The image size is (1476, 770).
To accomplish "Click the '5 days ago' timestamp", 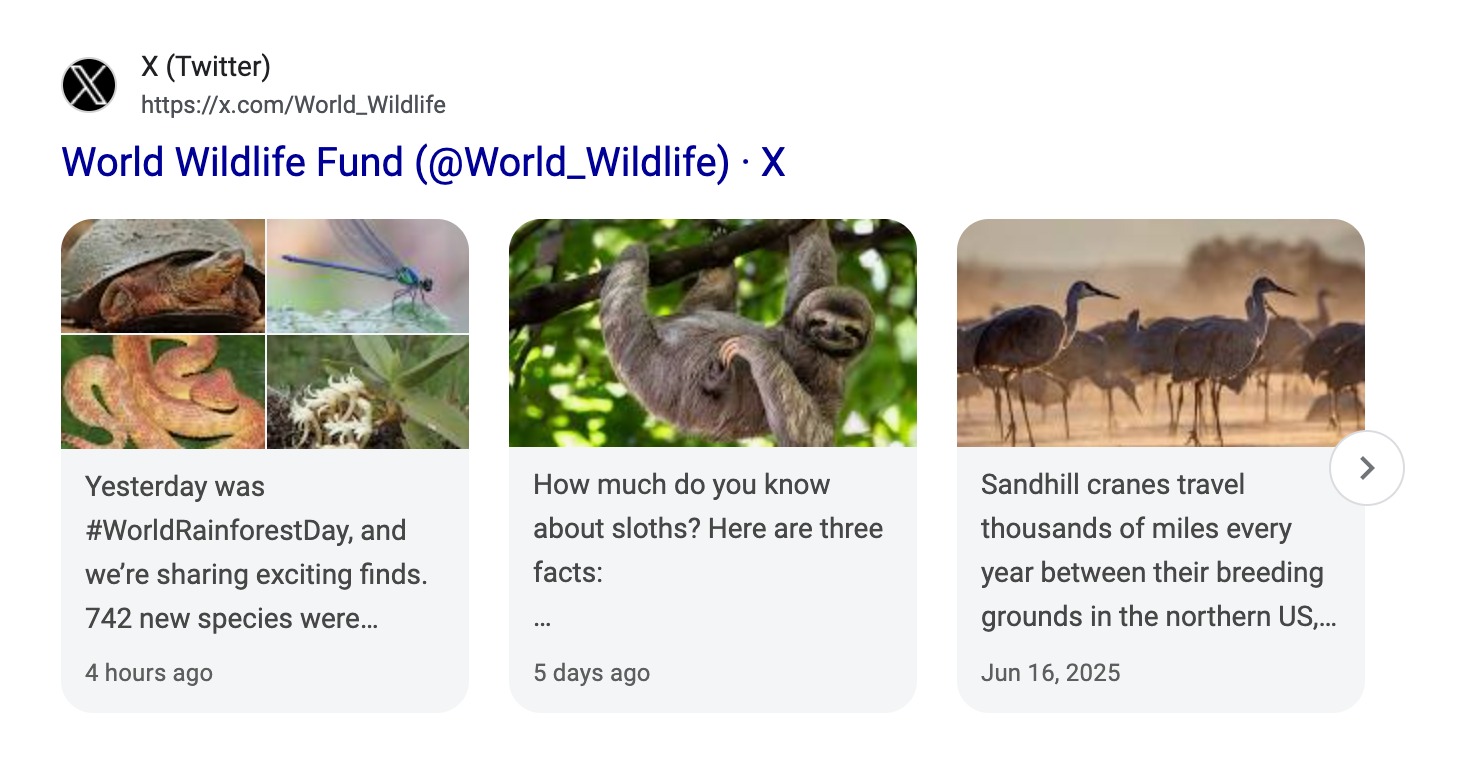I will pos(591,672).
